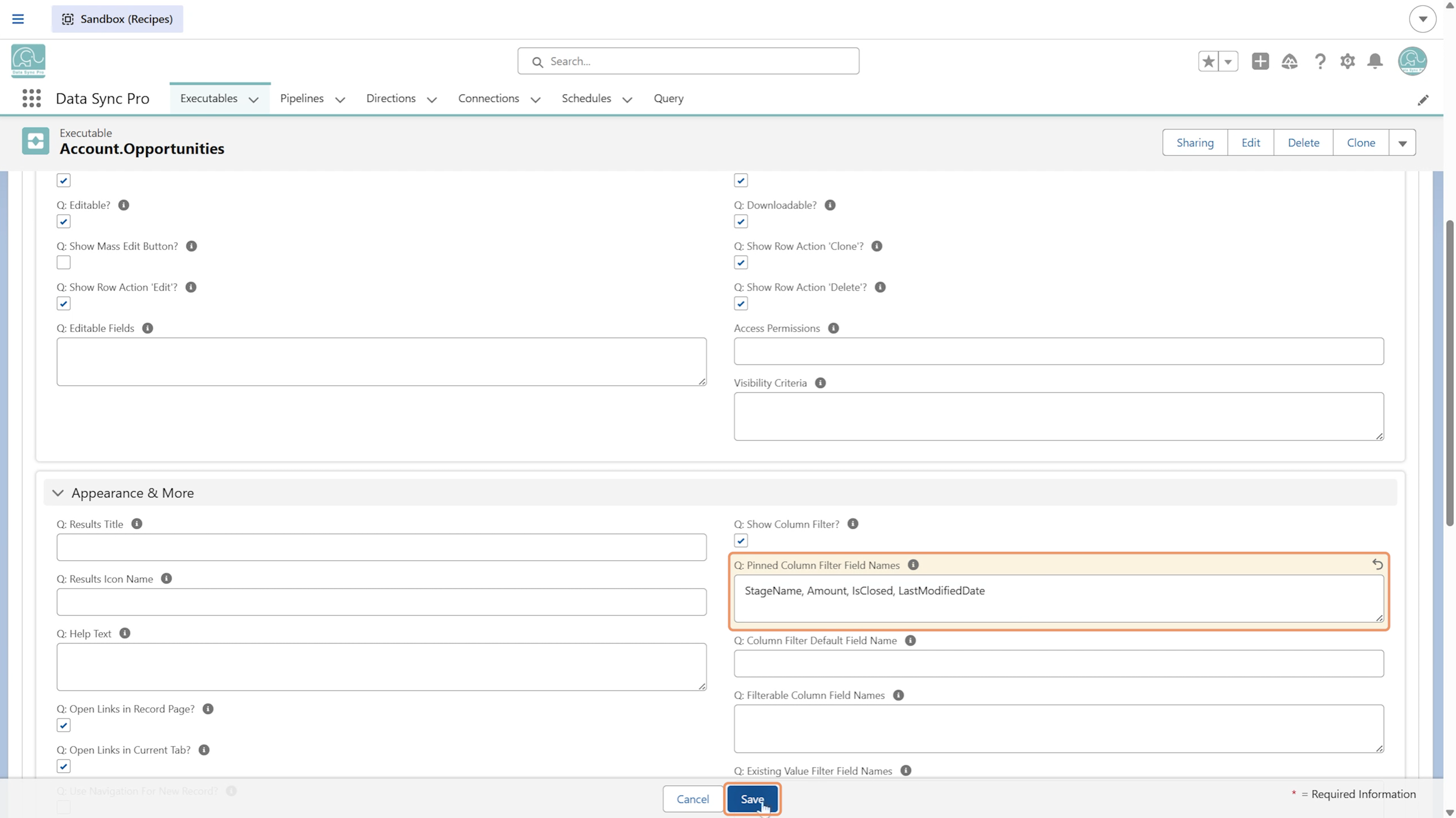Image resolution: width=1456 pixels, height=818 pixels.
Task: Toggle Open Links in Current Tab checkbox
Action: 63,767
